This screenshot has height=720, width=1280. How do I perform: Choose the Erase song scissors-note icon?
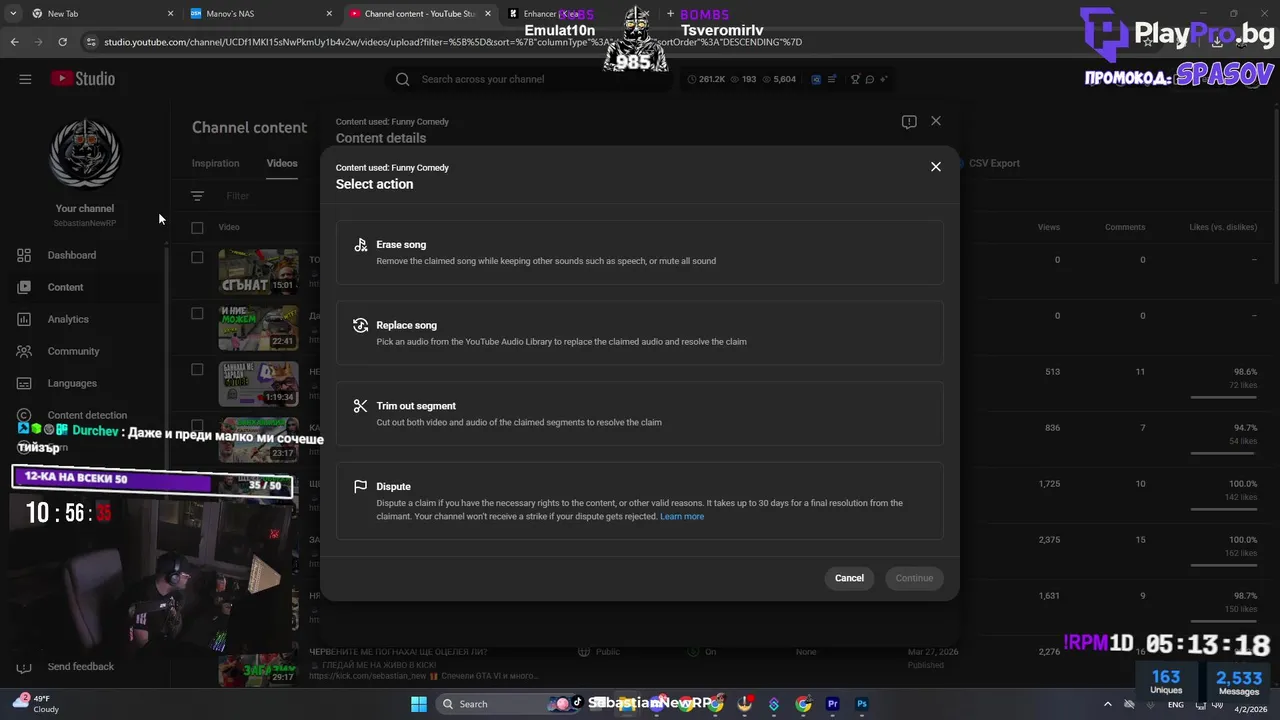coord(360,245)
